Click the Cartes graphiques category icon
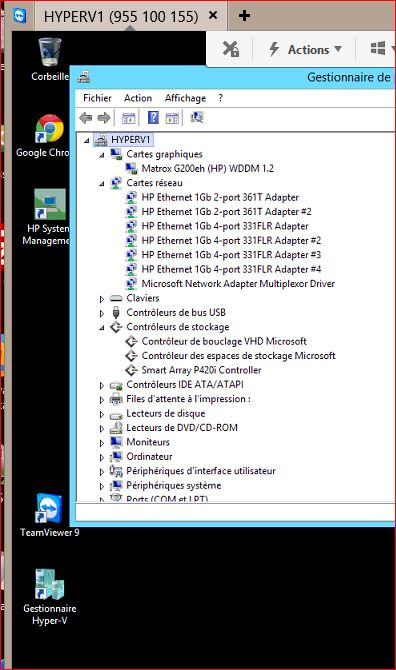The image size is (396, 670). pos(116,154)
